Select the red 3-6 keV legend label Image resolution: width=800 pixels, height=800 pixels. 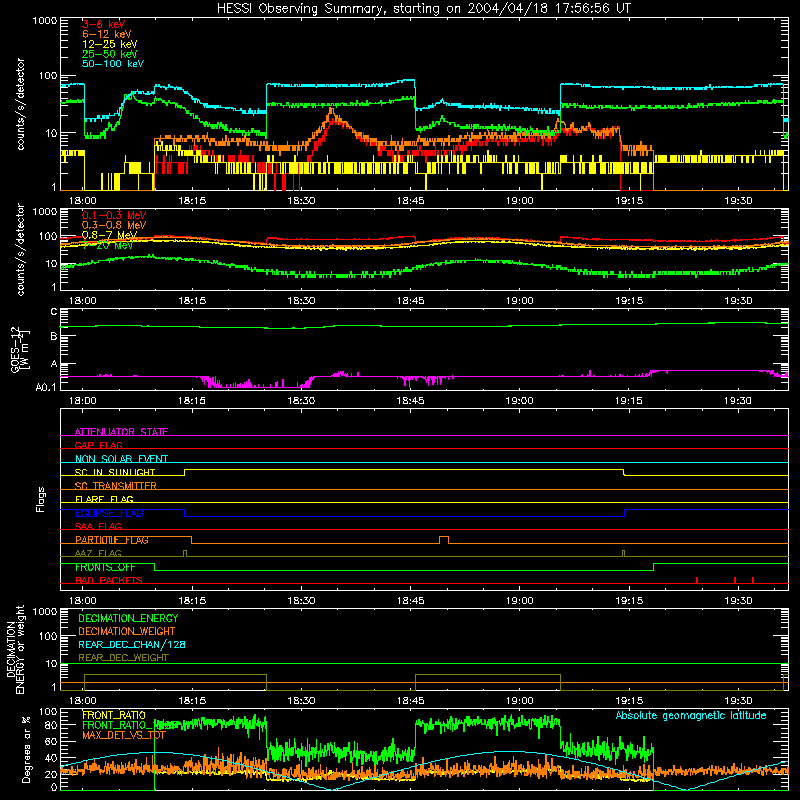pyautogui.click(x=103, y=24)
